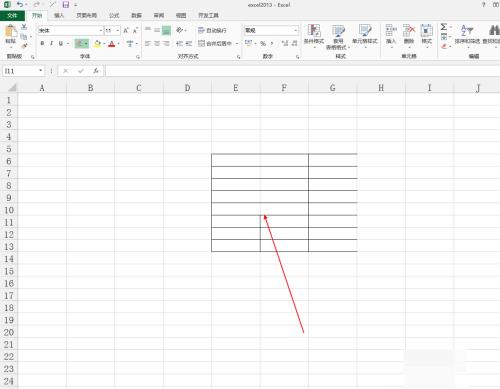Switch to the Insert (插入) tab
The height and width of the screenshot is (389, 500).
coord(59,15)
